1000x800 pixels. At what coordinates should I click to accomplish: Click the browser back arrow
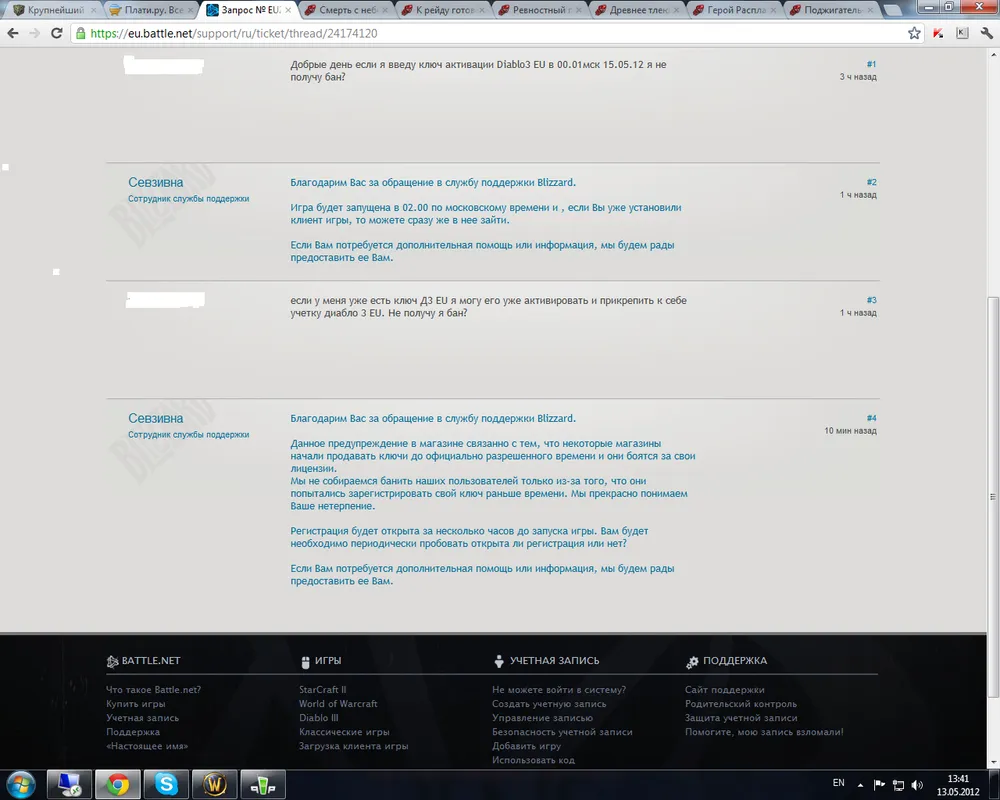(13, 33)
